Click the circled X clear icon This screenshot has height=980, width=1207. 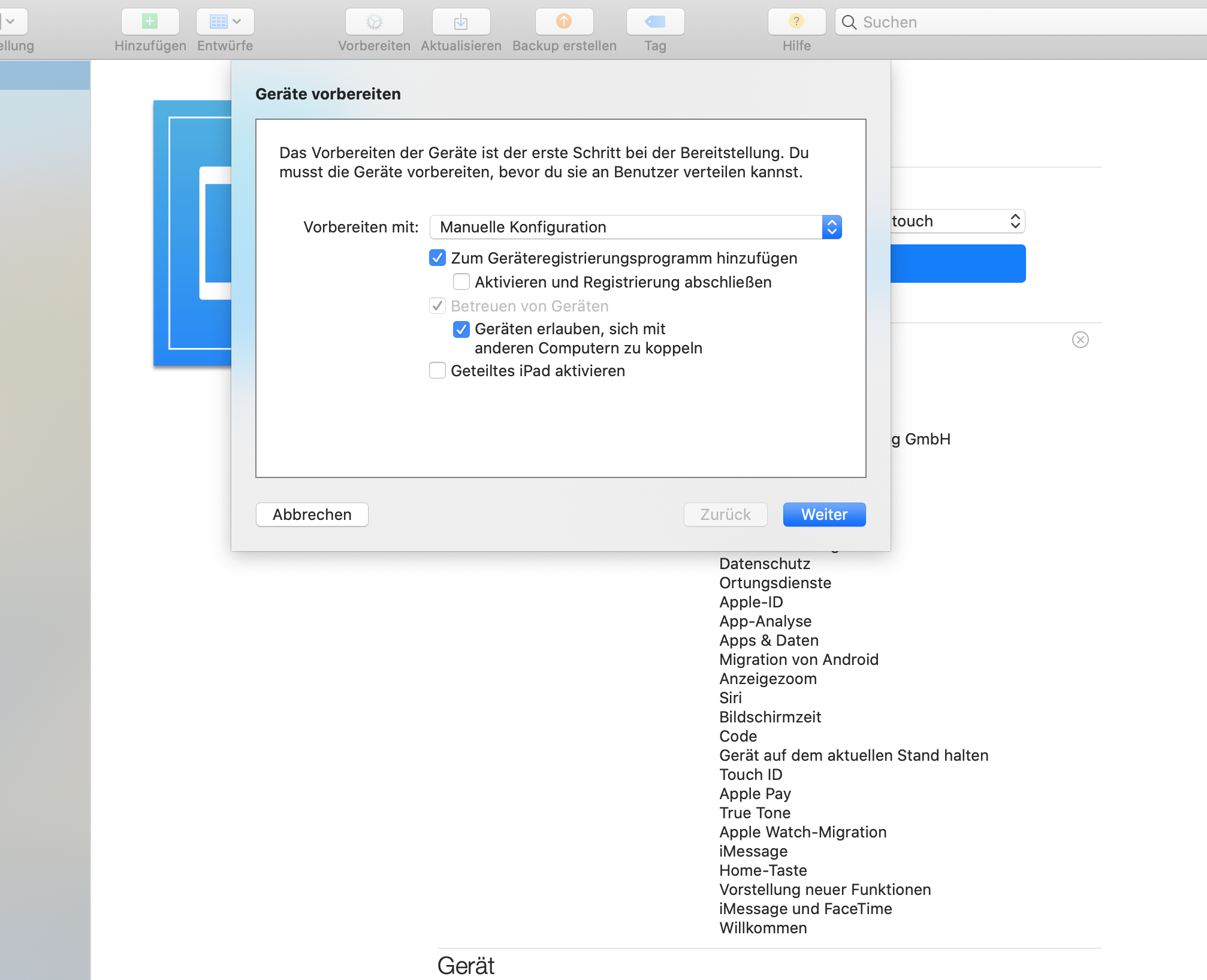click(1080, 340)
